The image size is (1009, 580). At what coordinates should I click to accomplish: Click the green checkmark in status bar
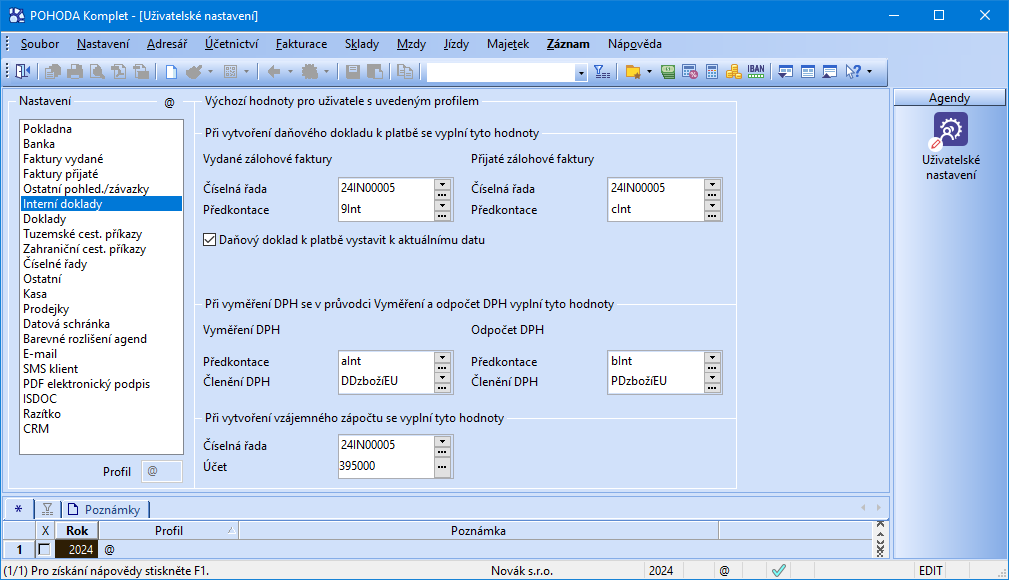779,570
